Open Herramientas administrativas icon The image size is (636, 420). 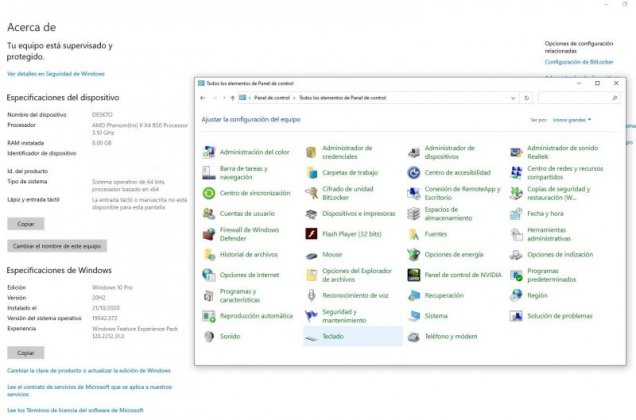pos(516,234)
